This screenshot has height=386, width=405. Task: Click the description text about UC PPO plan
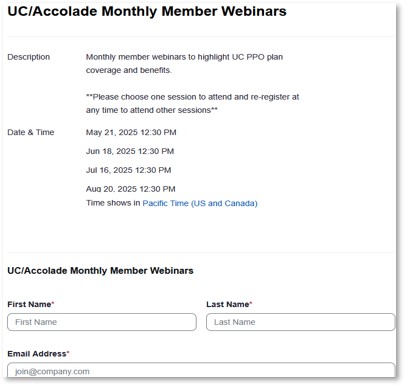tap(184, 57)
